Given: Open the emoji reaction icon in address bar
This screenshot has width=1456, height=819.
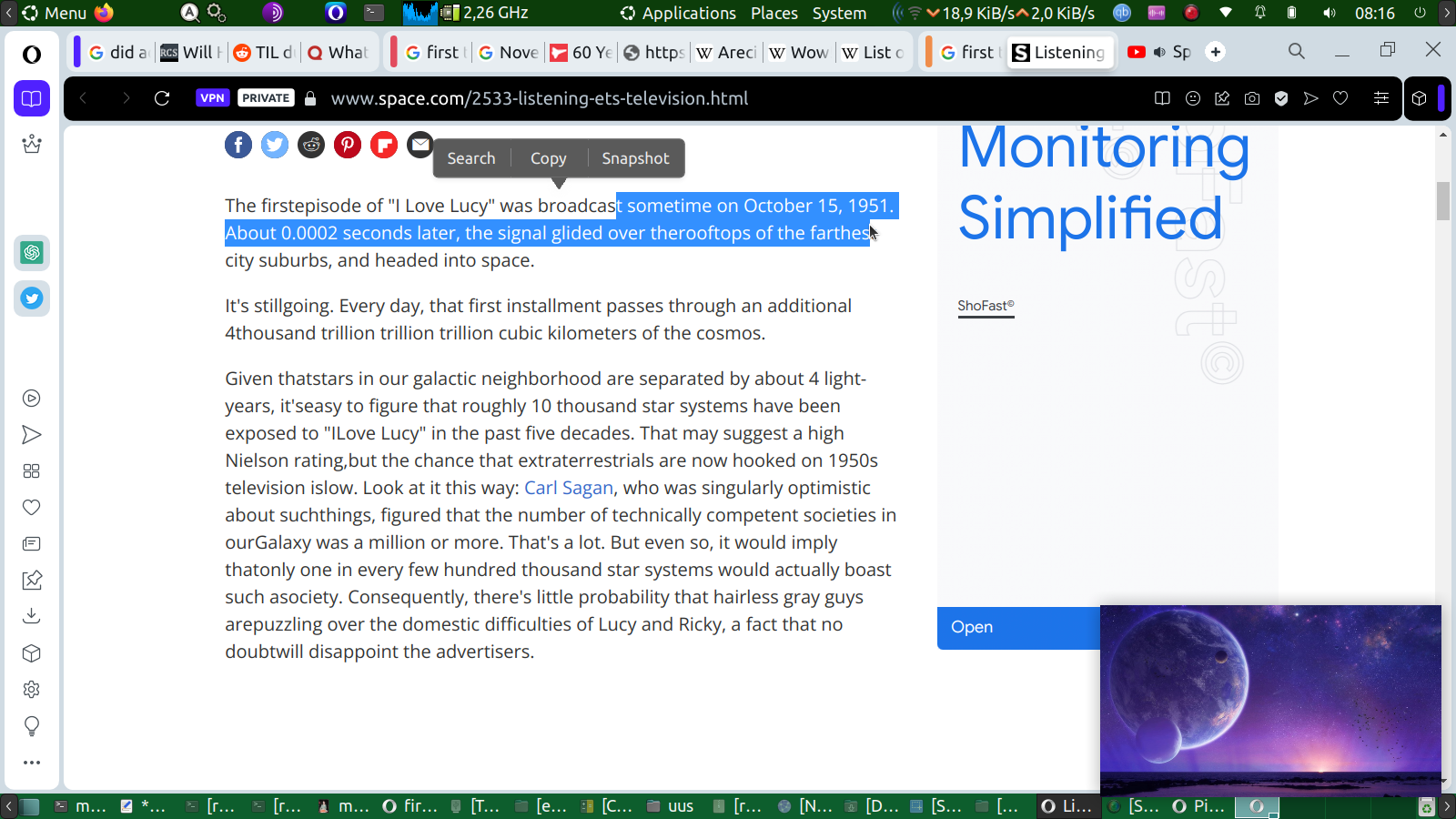Looking at the screenshot, I should pos(1193,98).
